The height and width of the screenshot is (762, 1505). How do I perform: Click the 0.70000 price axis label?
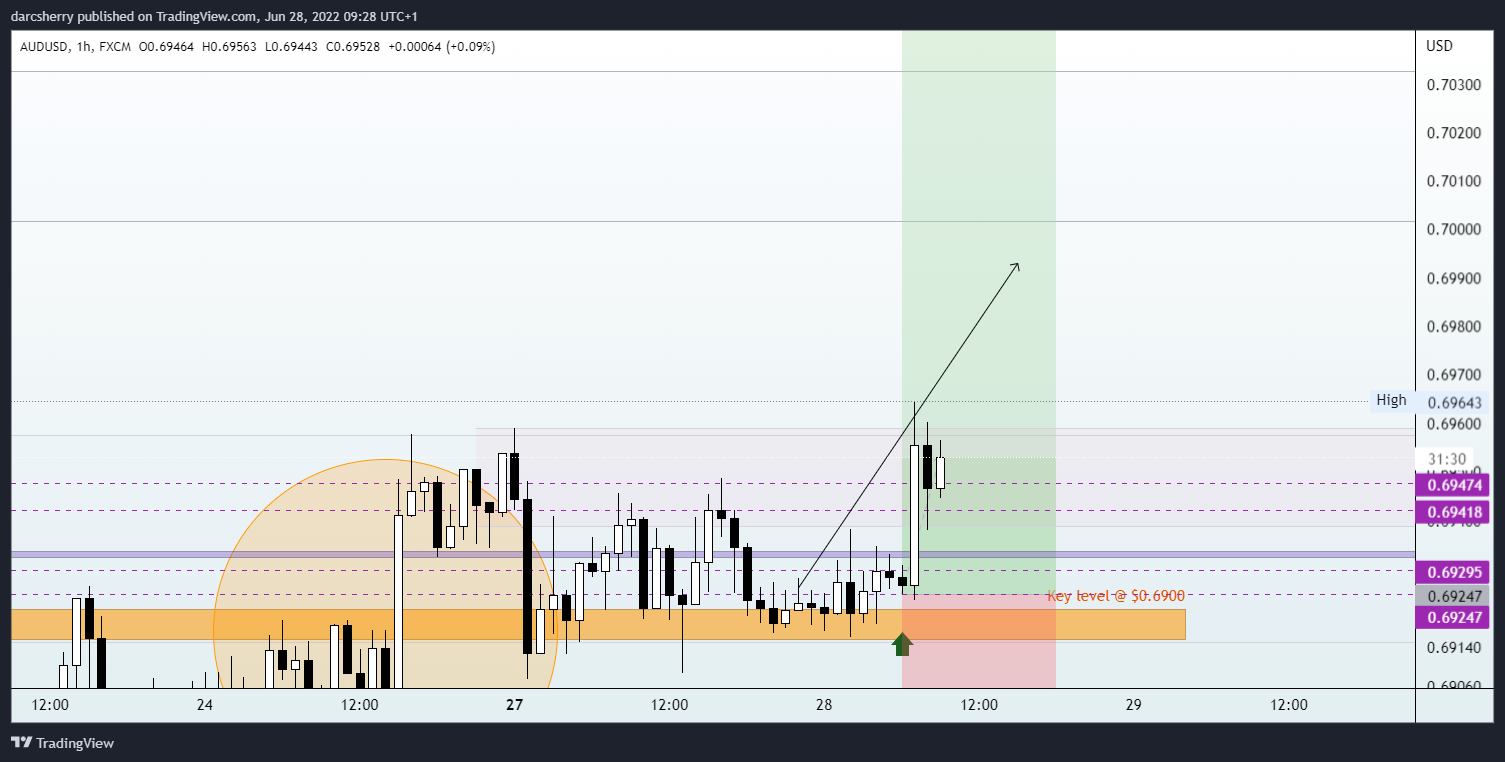click(x=1452, y=230)
